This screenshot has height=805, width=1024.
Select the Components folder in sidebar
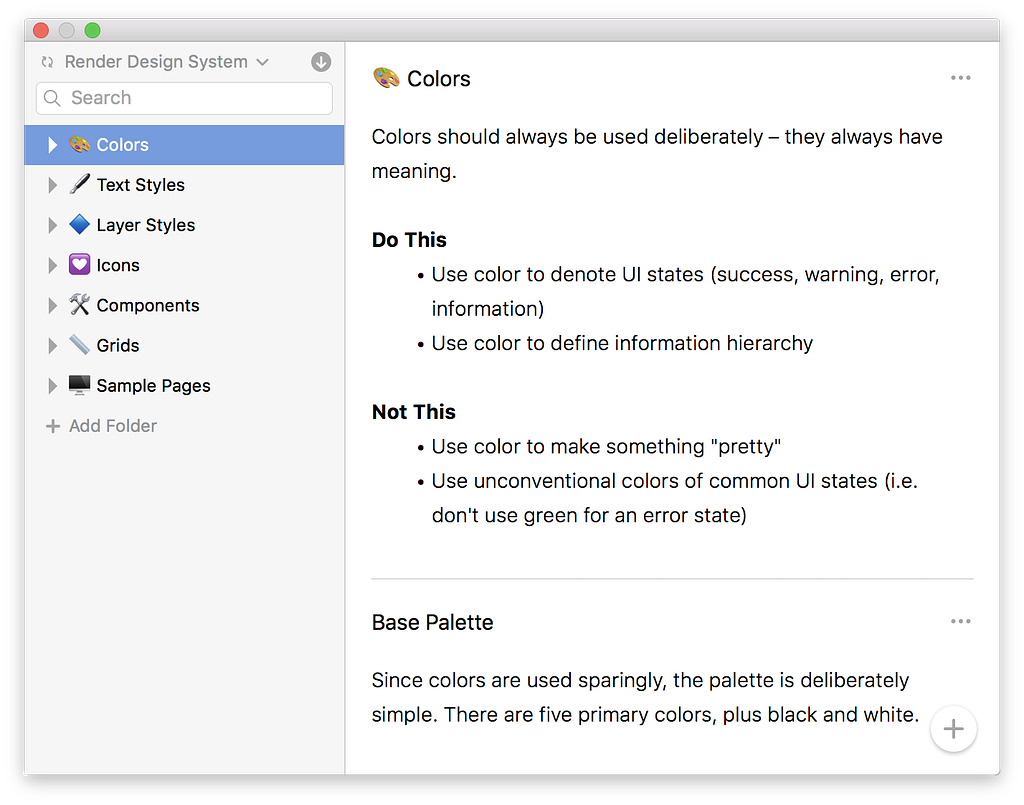[147, 305]
